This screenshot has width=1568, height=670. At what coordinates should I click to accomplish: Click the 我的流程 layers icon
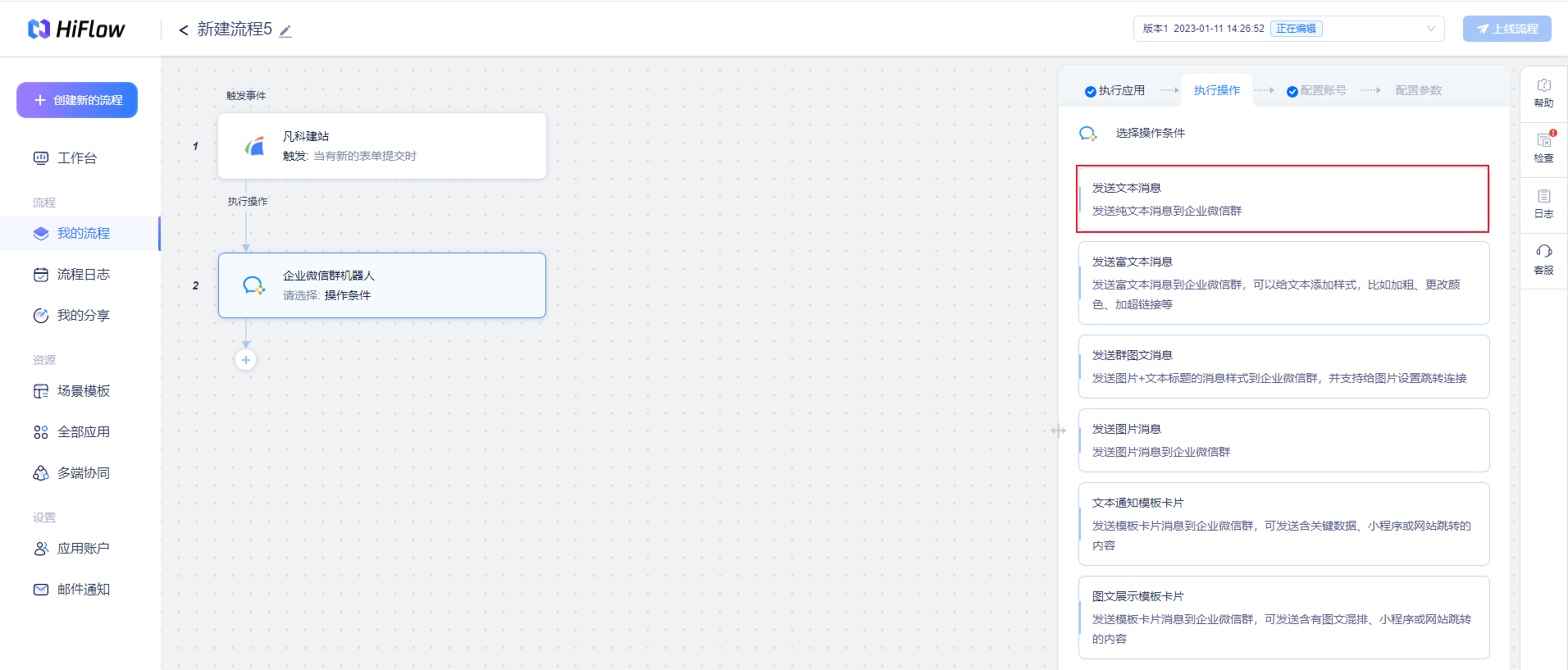[41, 234]
